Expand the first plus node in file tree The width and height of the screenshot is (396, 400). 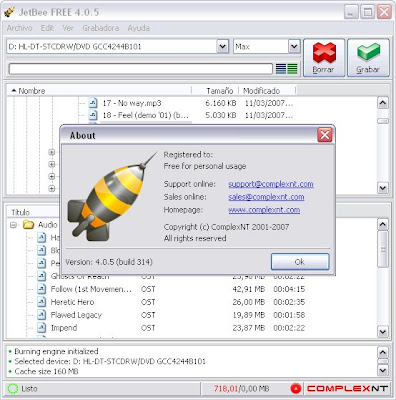51,152
